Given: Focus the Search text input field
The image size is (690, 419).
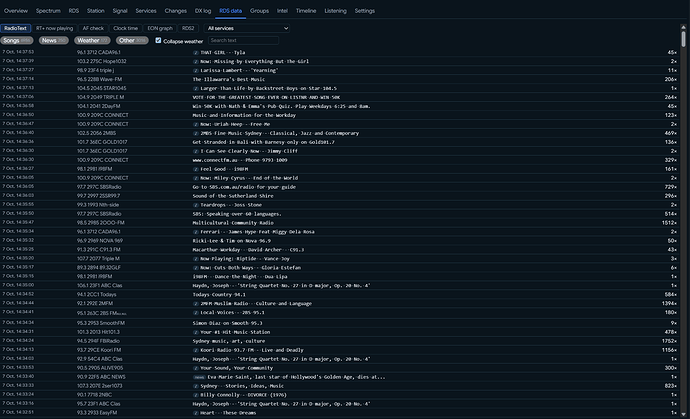Looking at the screenshot, I should [243, 40].
